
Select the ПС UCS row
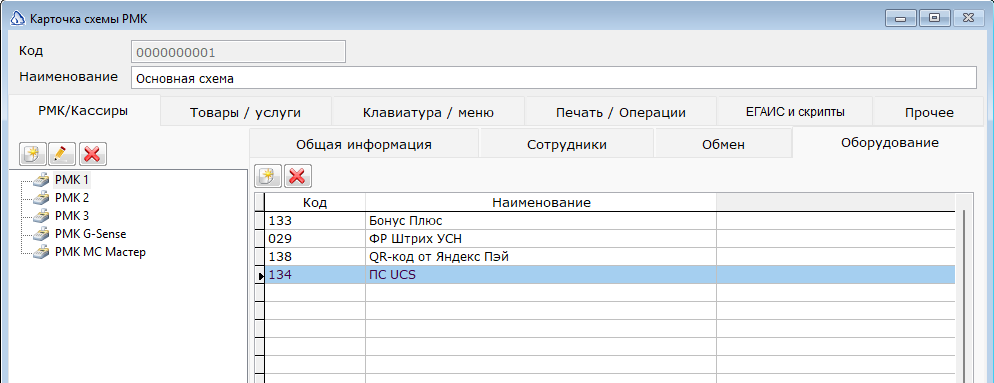[610, 275]
